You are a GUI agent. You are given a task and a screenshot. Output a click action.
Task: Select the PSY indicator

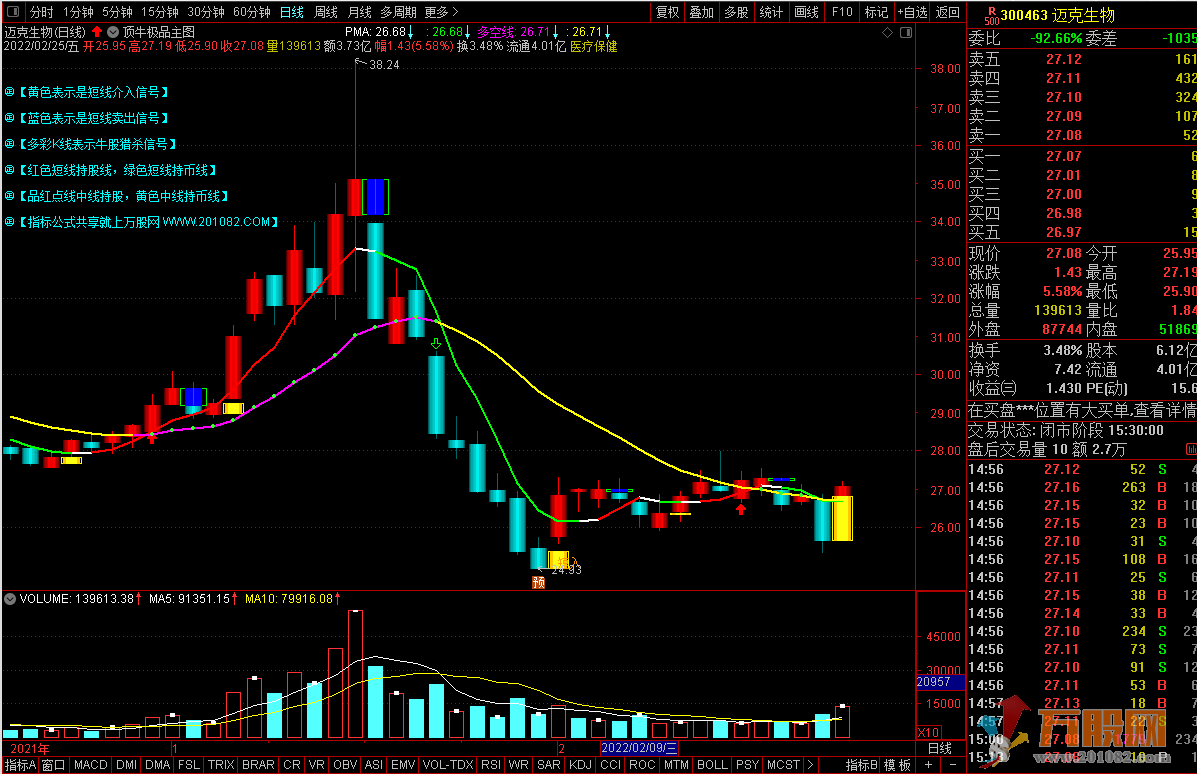[x=747, y=765]
